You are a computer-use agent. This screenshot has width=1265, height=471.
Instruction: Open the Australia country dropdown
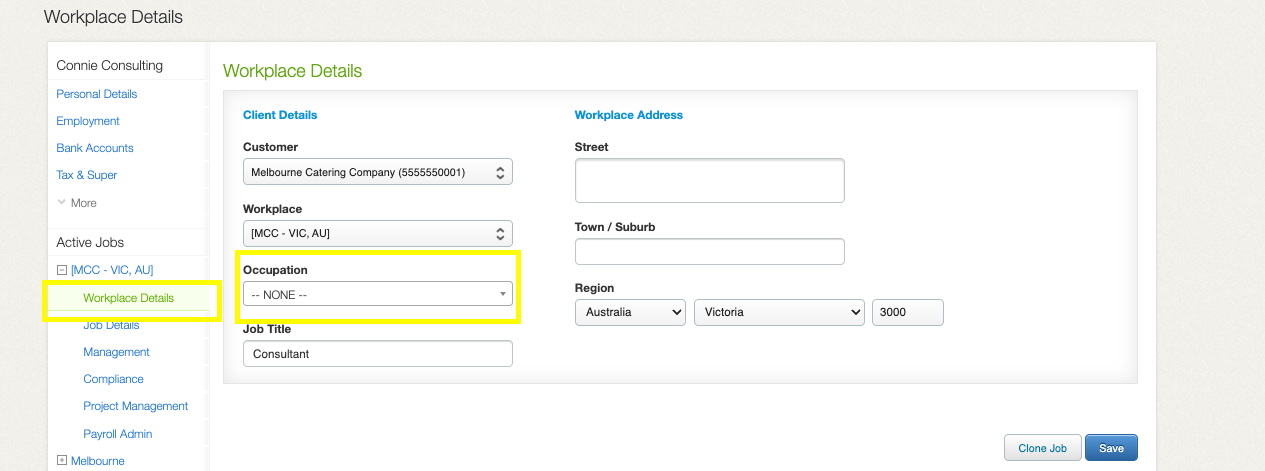tap(630, 312)
